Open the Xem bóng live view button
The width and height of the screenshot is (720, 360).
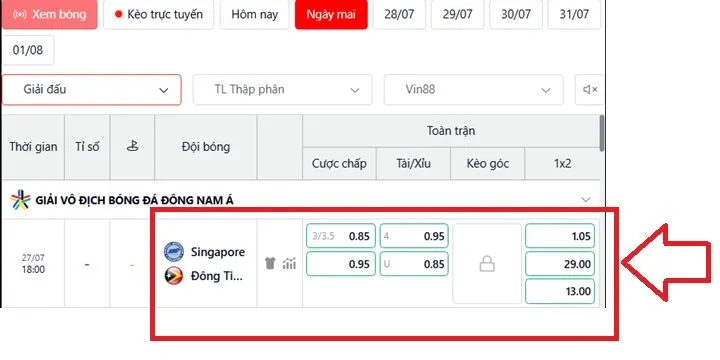(50, 14)
